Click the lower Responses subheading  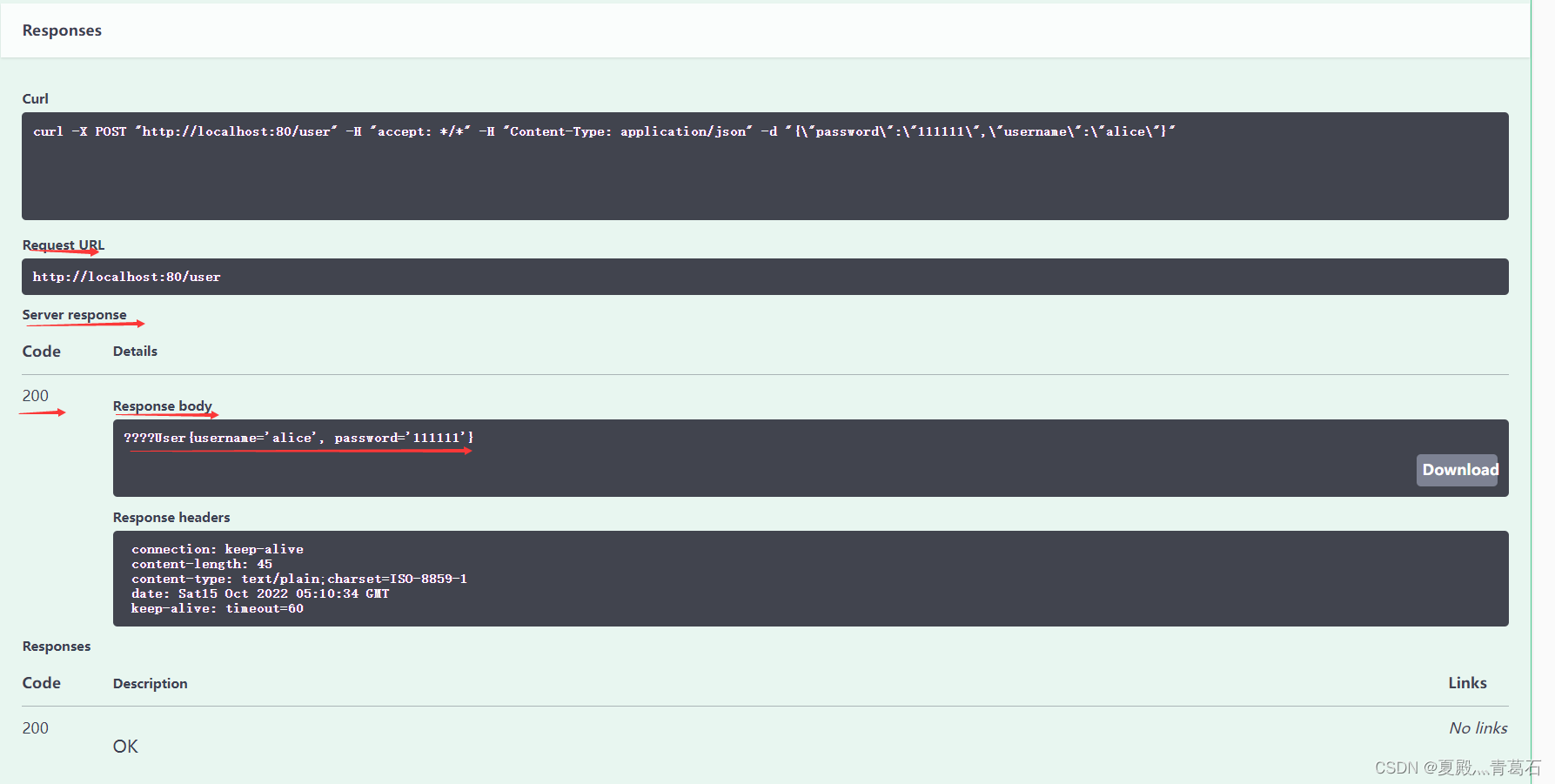(x=57, y=647)
